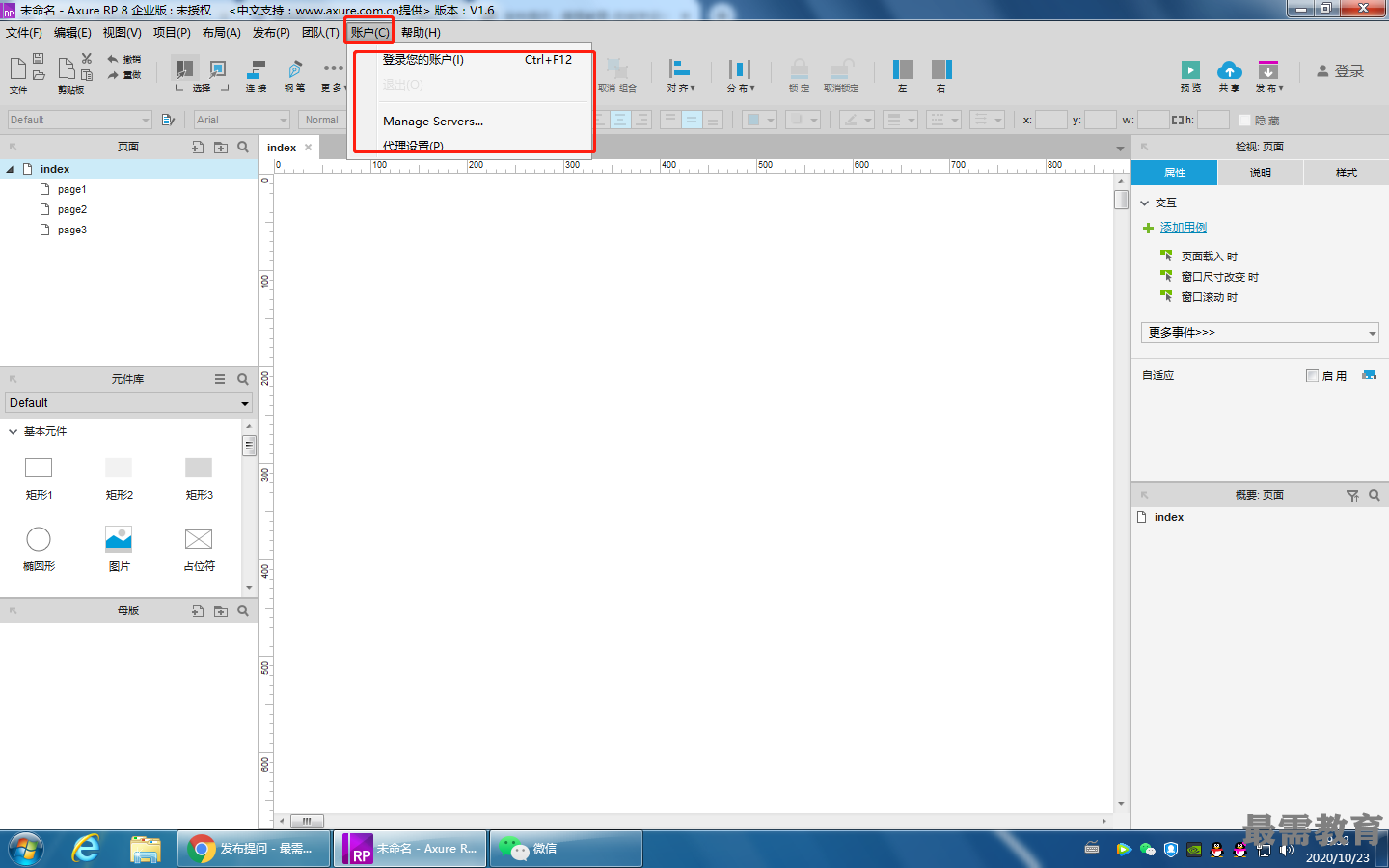
Task: Open the Default style dropdown
Action: tap(79, 120)
